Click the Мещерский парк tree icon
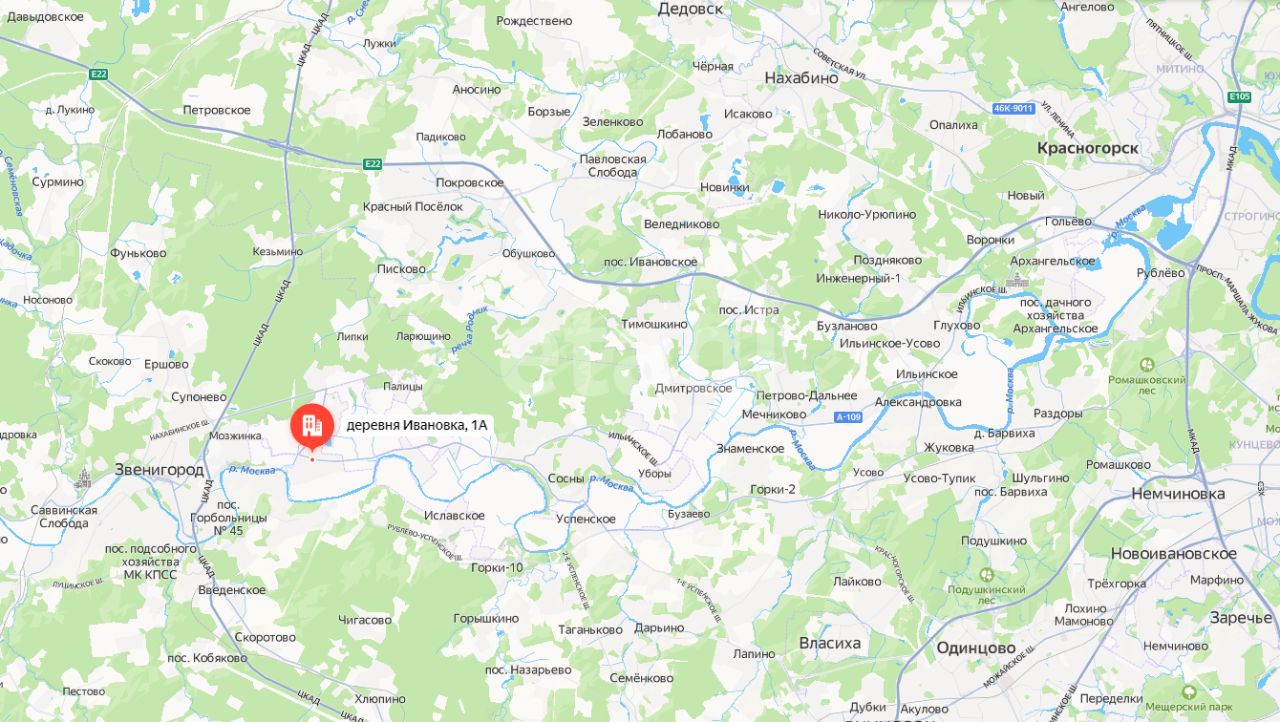The height and width of the screenshot is (722, 1280). tap(1188, 691)
